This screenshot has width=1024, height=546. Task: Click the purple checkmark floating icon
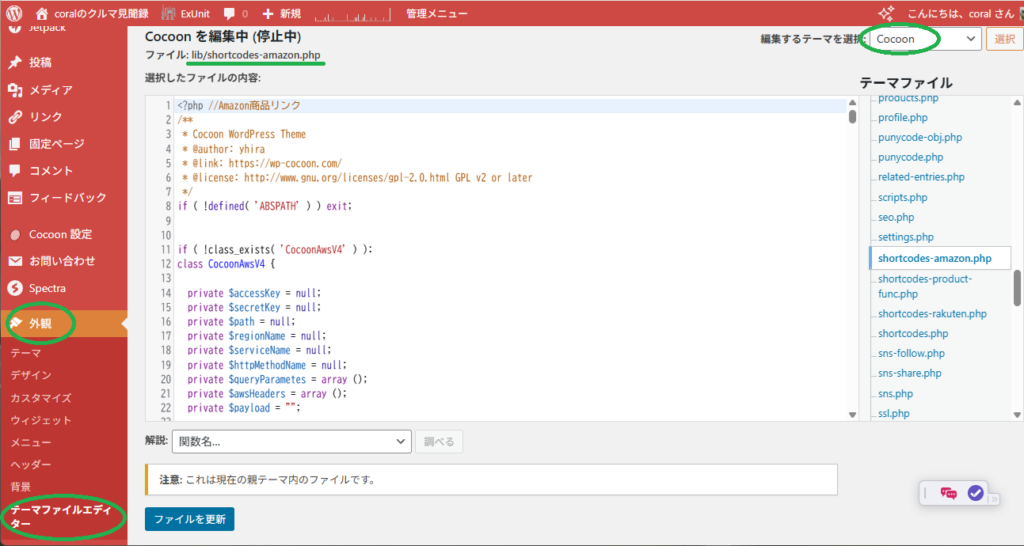pos(976,493)
